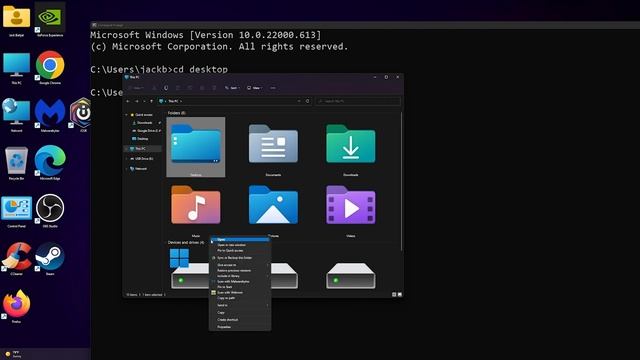Collapse the Quick access tree node
The width and height of the screenshot is (640, 360).
click(127, 115)
